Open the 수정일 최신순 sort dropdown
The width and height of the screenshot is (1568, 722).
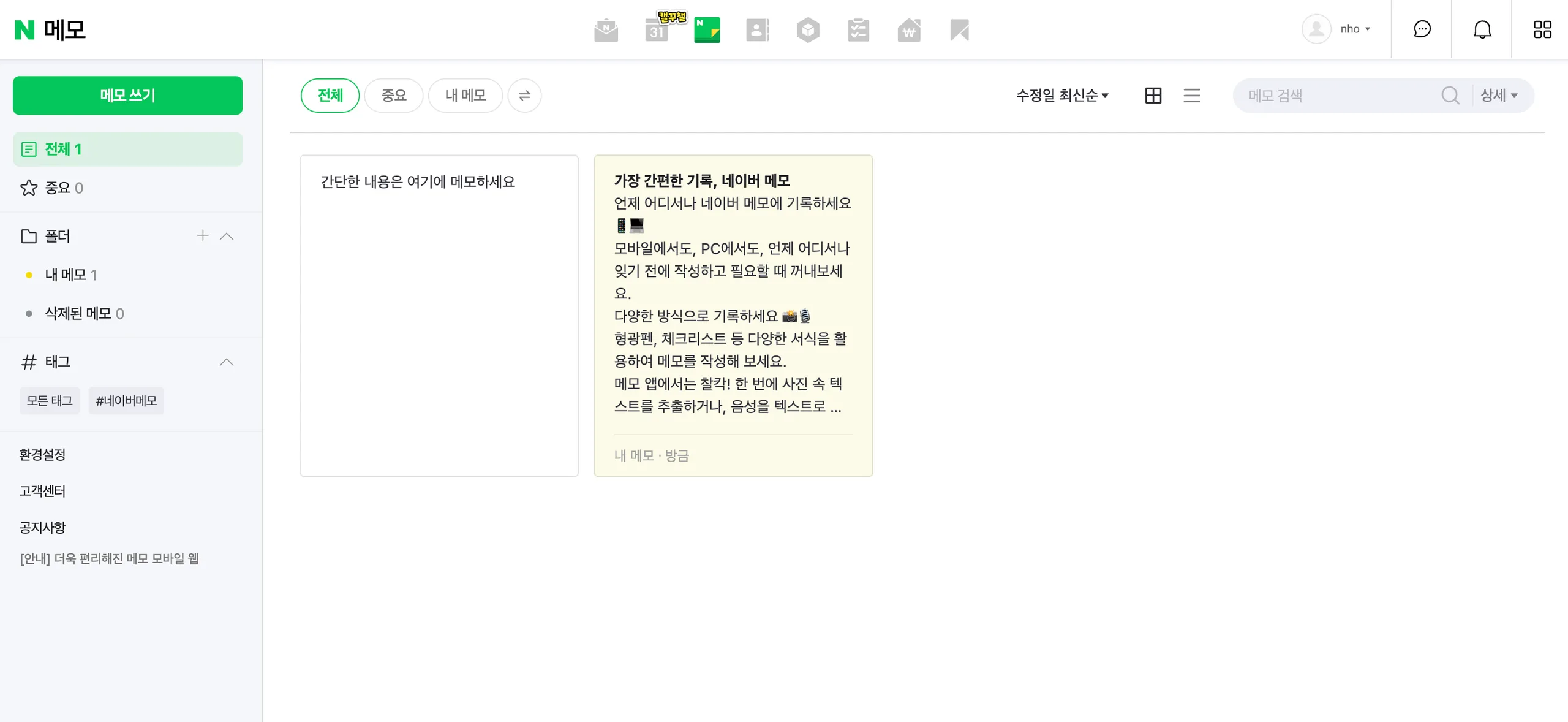tap(1062, 96)
